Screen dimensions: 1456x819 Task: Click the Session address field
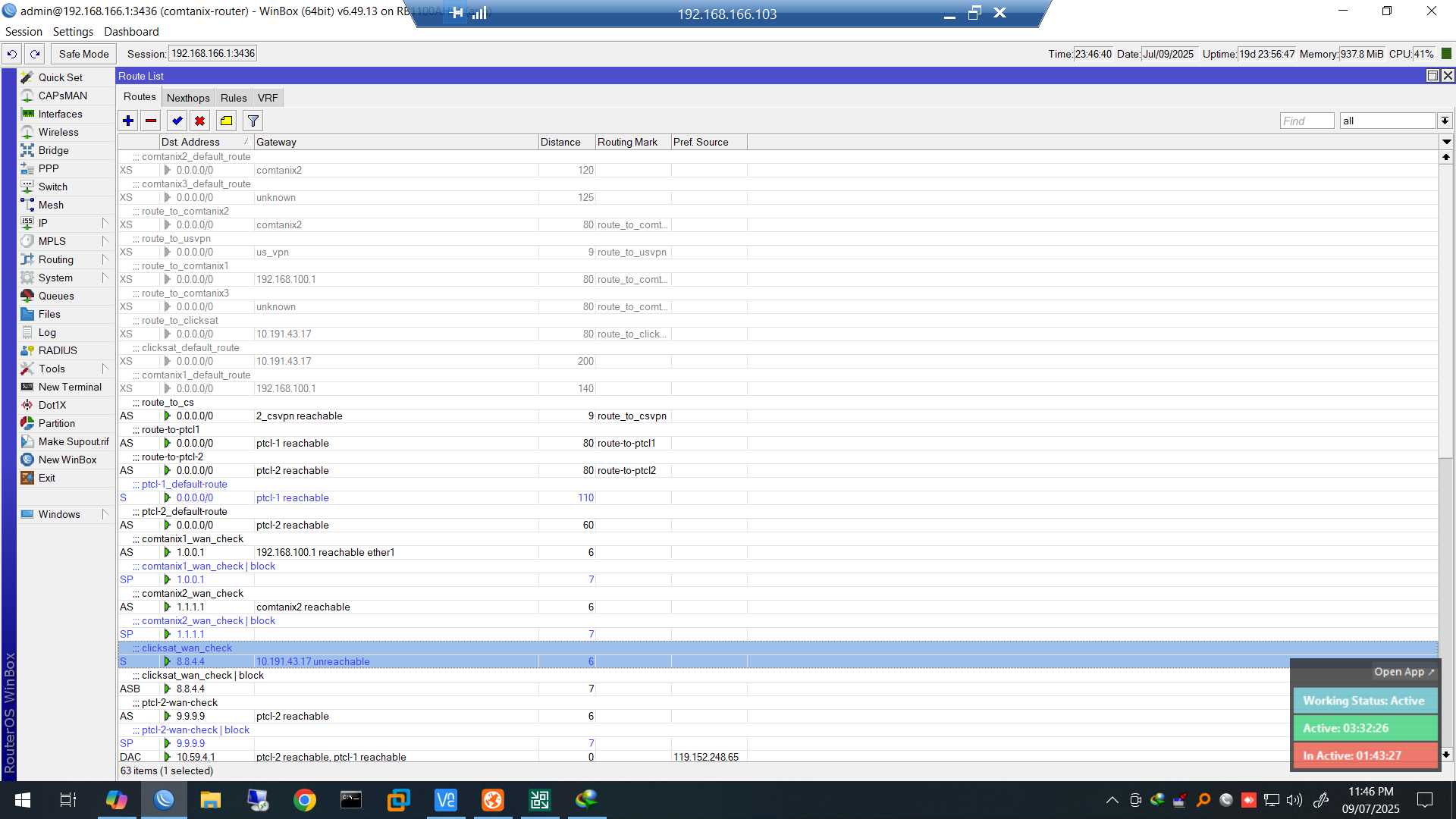(x=213, y=53)
